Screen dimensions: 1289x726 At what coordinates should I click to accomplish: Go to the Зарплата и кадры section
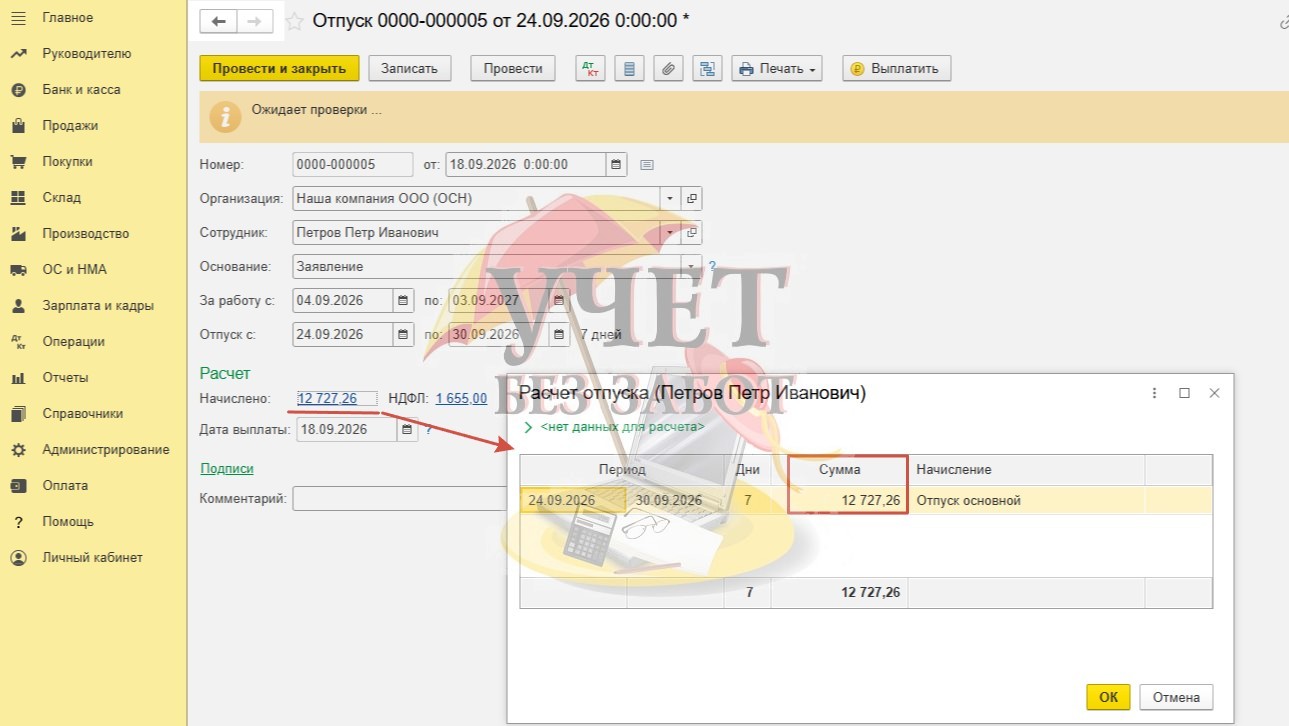coord(97,306)
